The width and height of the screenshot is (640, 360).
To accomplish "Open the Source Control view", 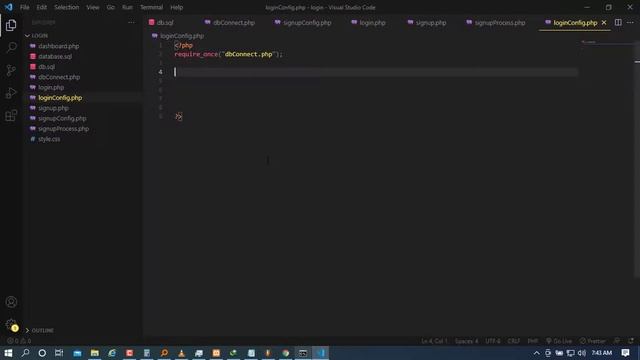I will pyautogui.click(x=11, y=70).
